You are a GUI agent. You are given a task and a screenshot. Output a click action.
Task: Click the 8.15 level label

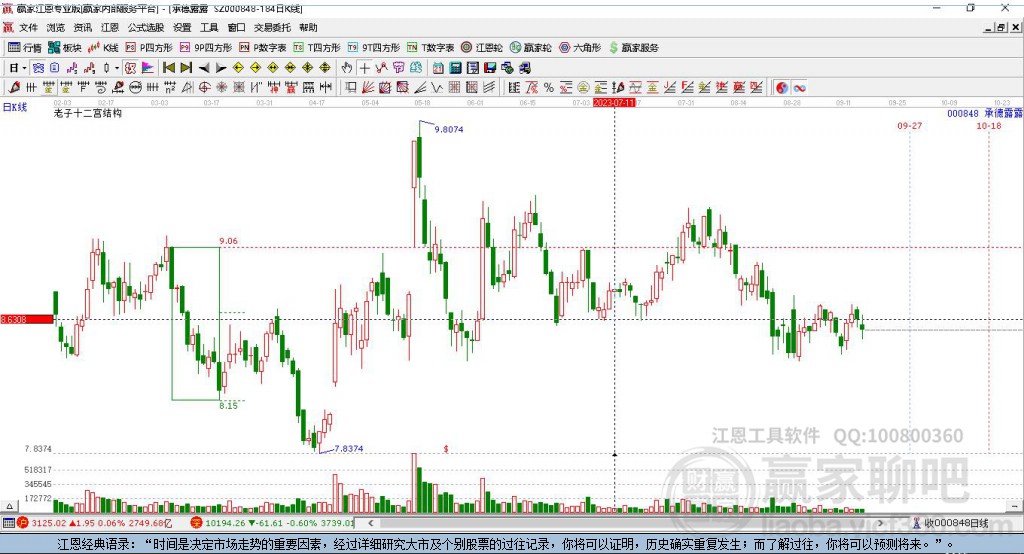[x=229, y=406]
